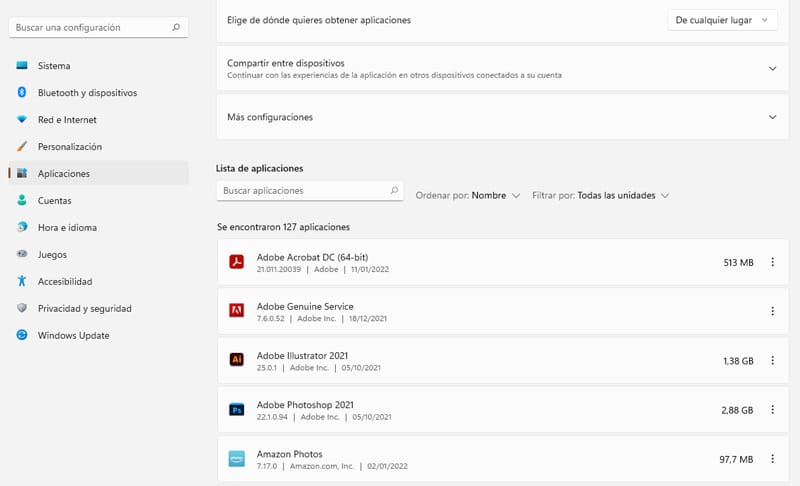Click the Juegos controller icon
The height and width of the screenshot is (486, 800).
pyautogui.click(x=22, y=254)
